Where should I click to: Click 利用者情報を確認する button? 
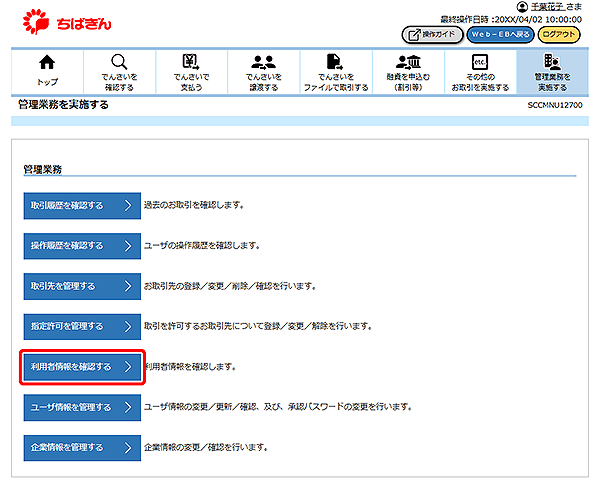point(82,367)
